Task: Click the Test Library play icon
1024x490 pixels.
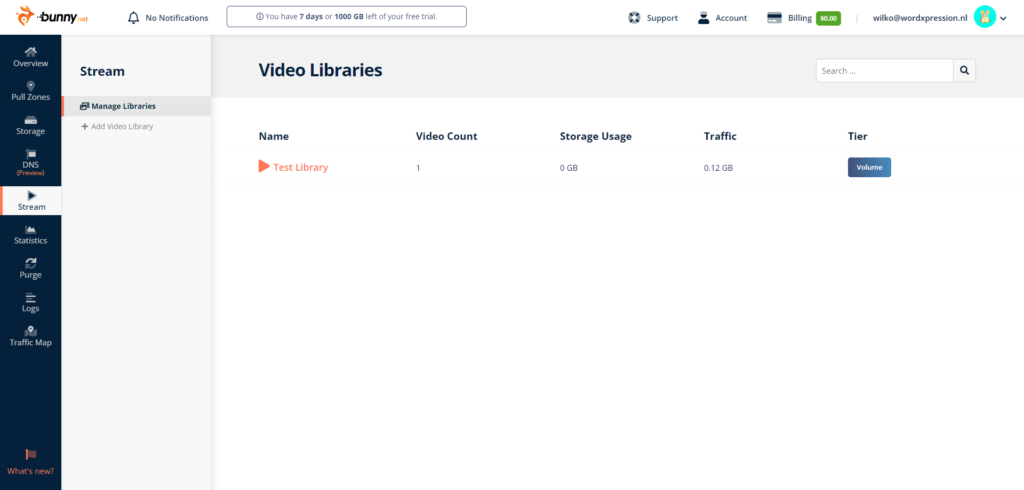Action: (x=264, y=167)
